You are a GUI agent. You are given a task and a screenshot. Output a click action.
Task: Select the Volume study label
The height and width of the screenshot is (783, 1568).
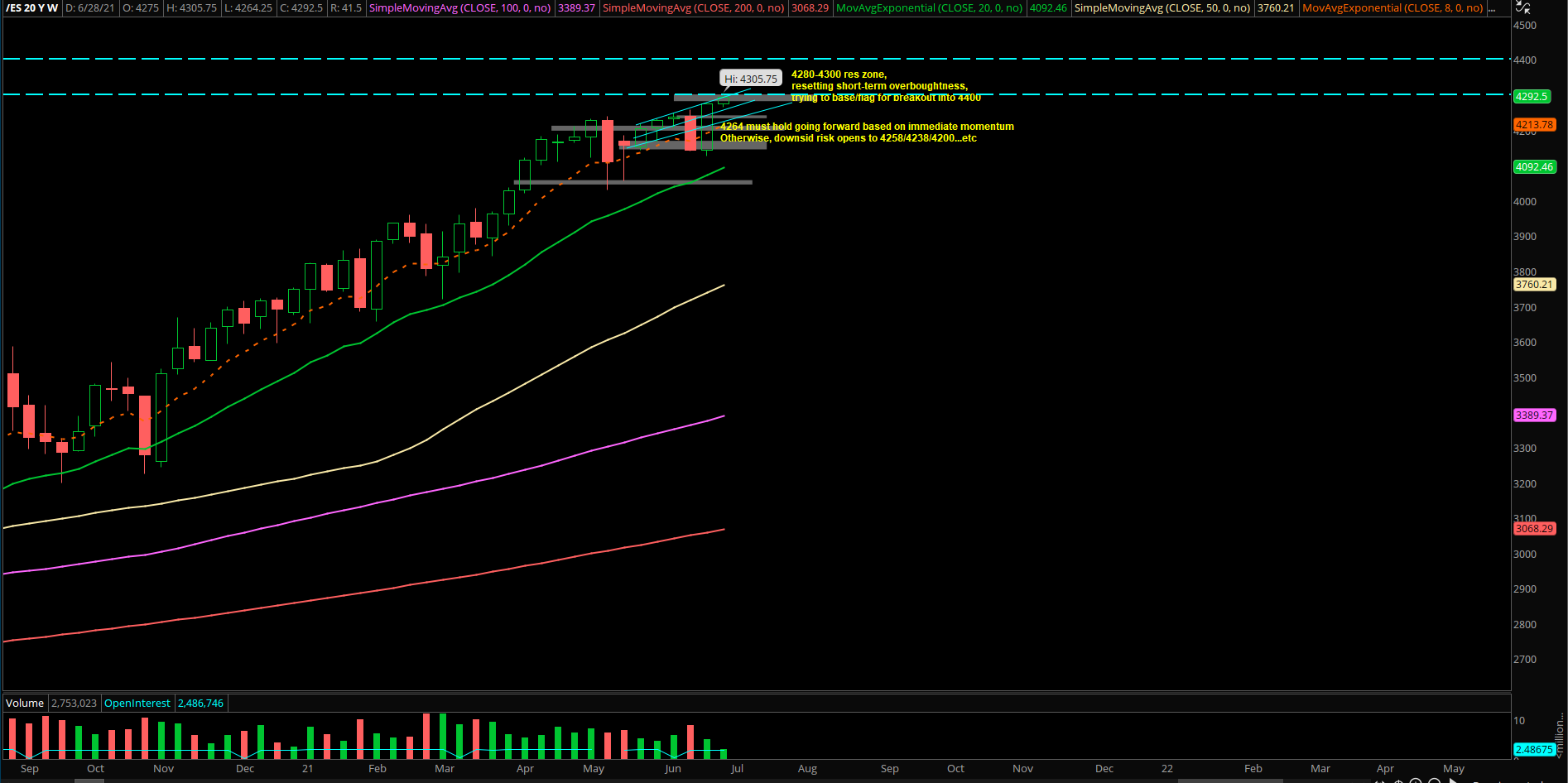25,704
